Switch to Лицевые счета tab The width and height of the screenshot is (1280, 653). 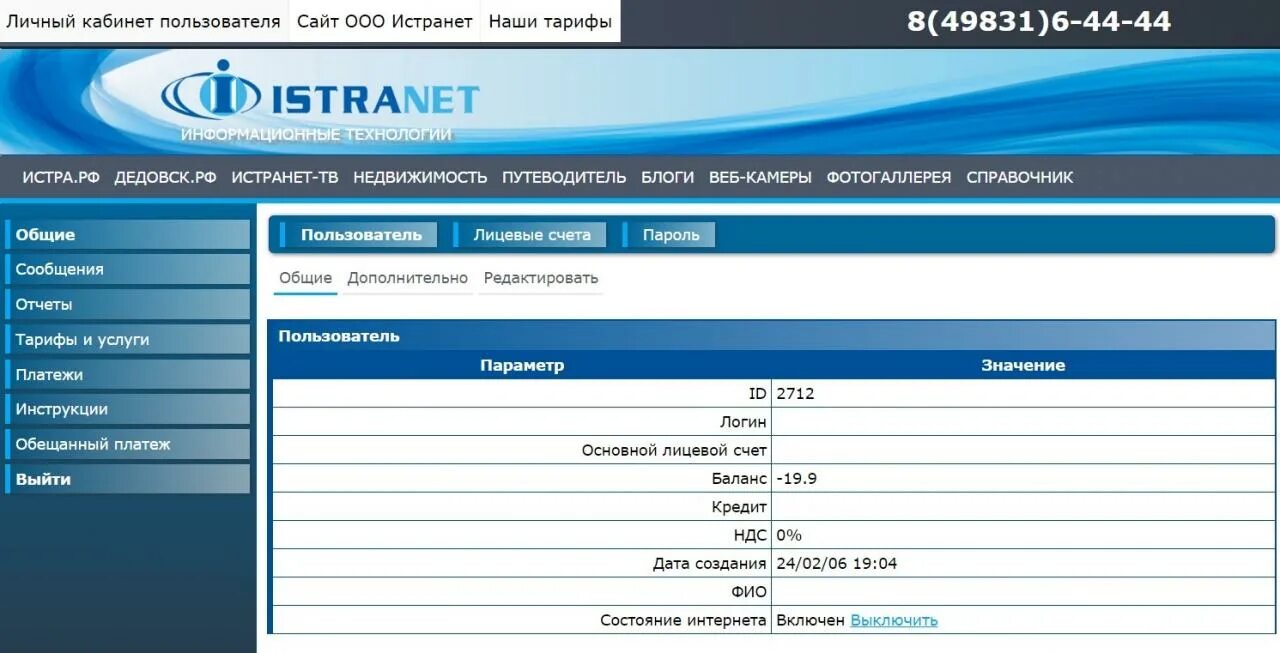[530, 235]
